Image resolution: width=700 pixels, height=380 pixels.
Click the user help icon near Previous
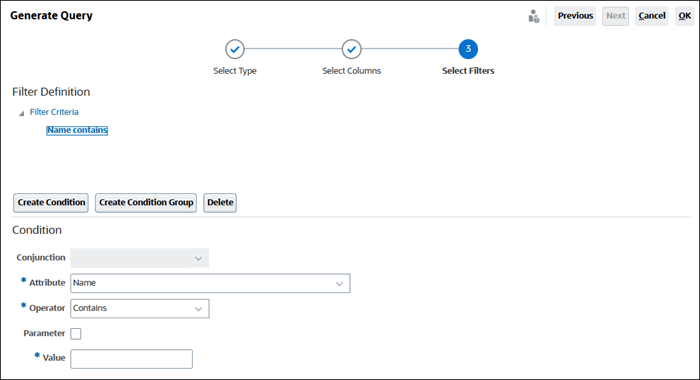point(533,17)
